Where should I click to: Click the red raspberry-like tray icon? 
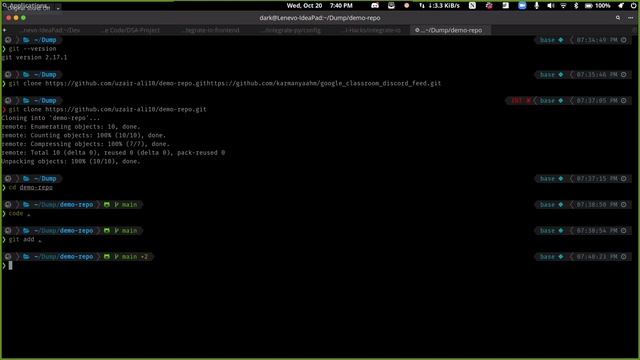pos(489,6)
